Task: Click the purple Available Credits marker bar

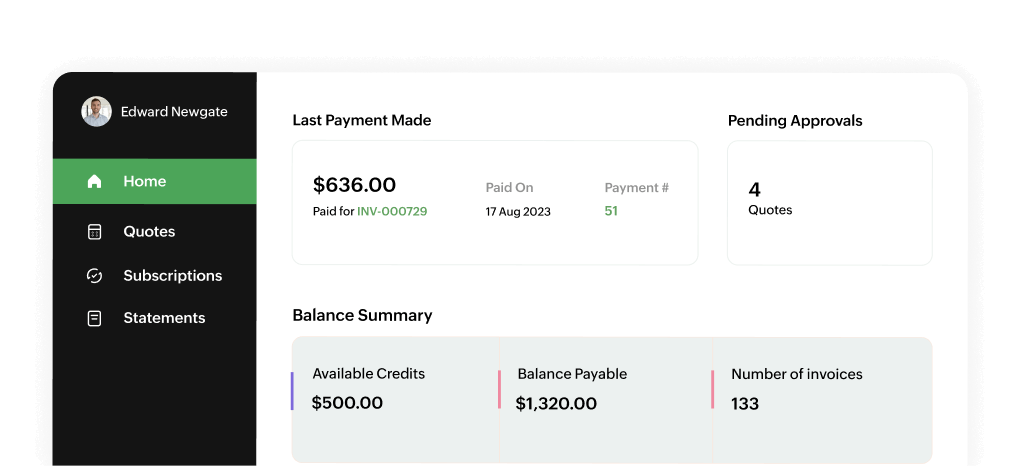Action: pos(292,390)
